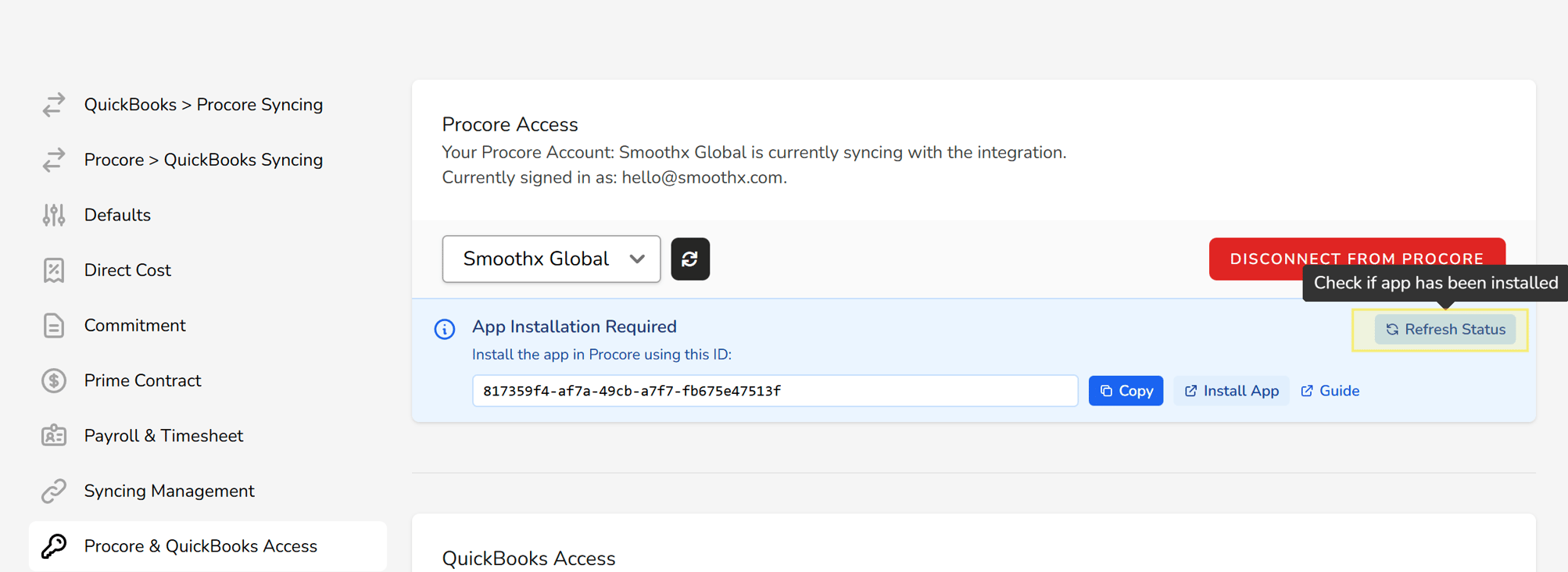Viewport: 1568px width, 572px height.
Task: Click the Refresh Status button
Action: [1445, 330]
